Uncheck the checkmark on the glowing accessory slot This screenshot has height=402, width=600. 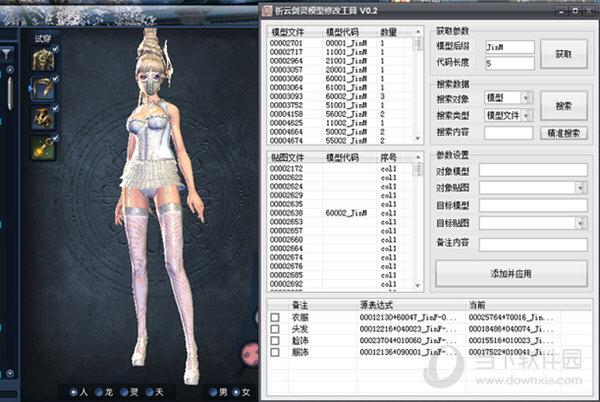(x=55, y=138)
